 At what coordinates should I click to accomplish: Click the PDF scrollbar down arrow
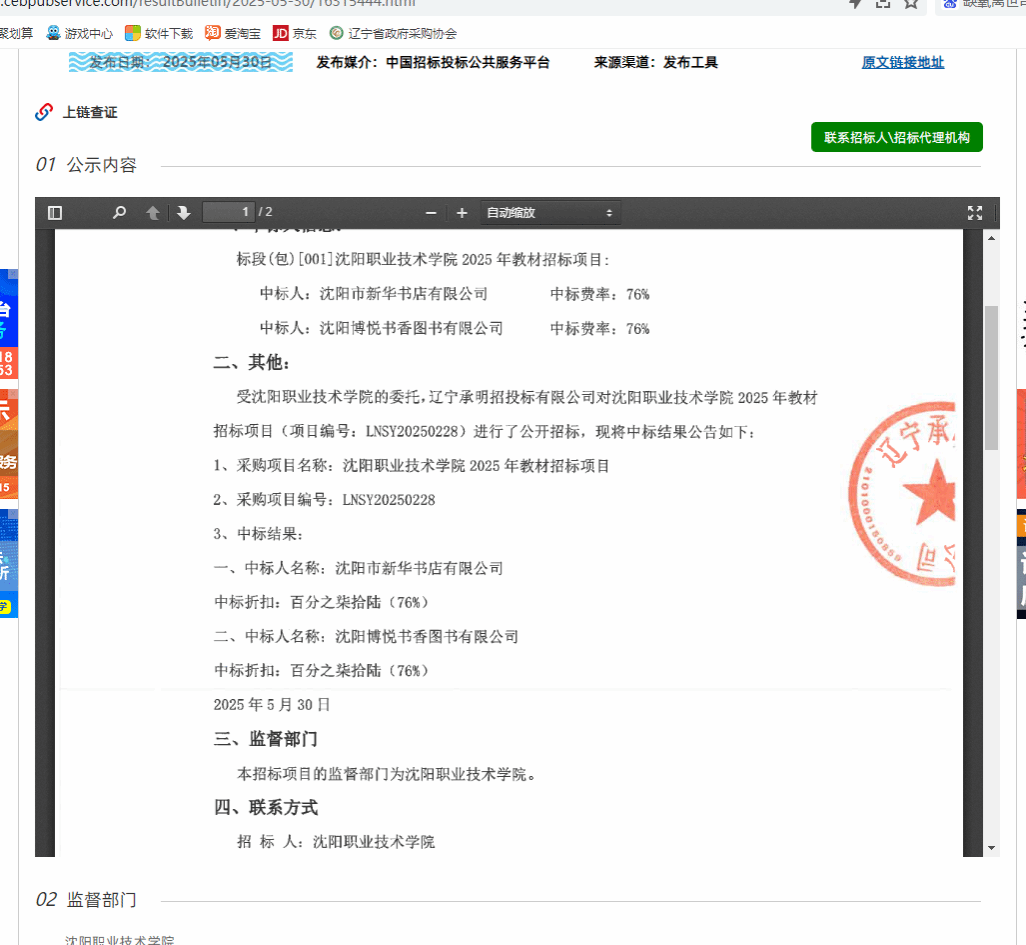coord(991,848)
